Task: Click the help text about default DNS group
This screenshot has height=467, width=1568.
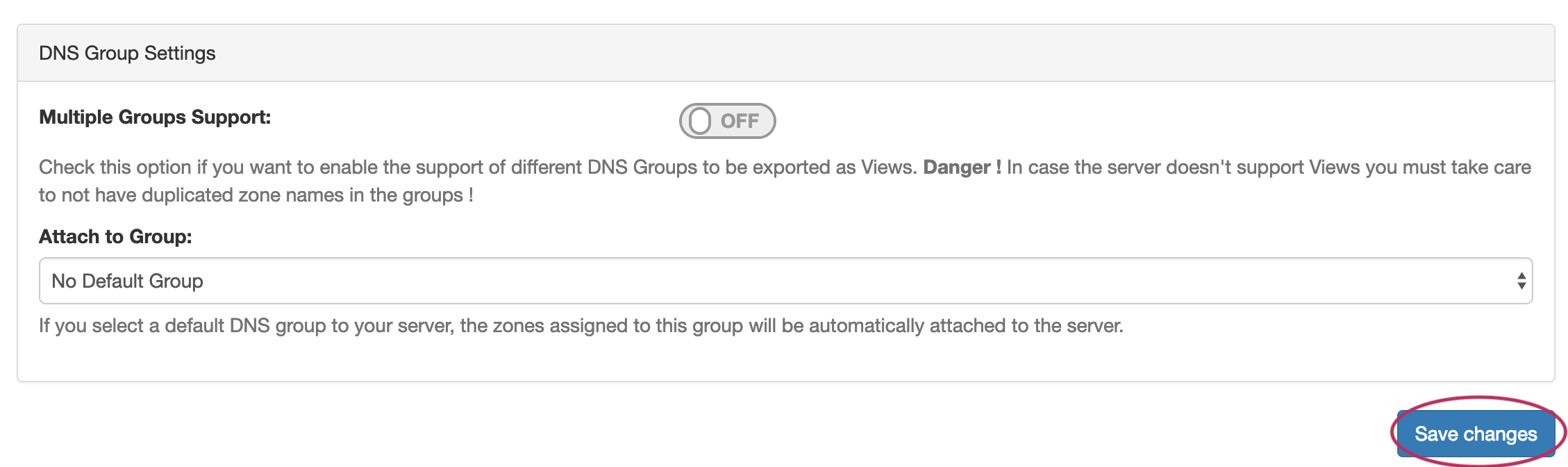Action: tap(581, 325)
